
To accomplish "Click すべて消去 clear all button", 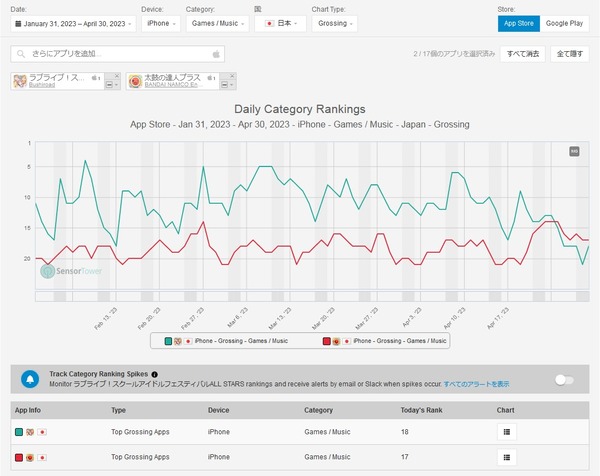I will [x=523, y=54].
